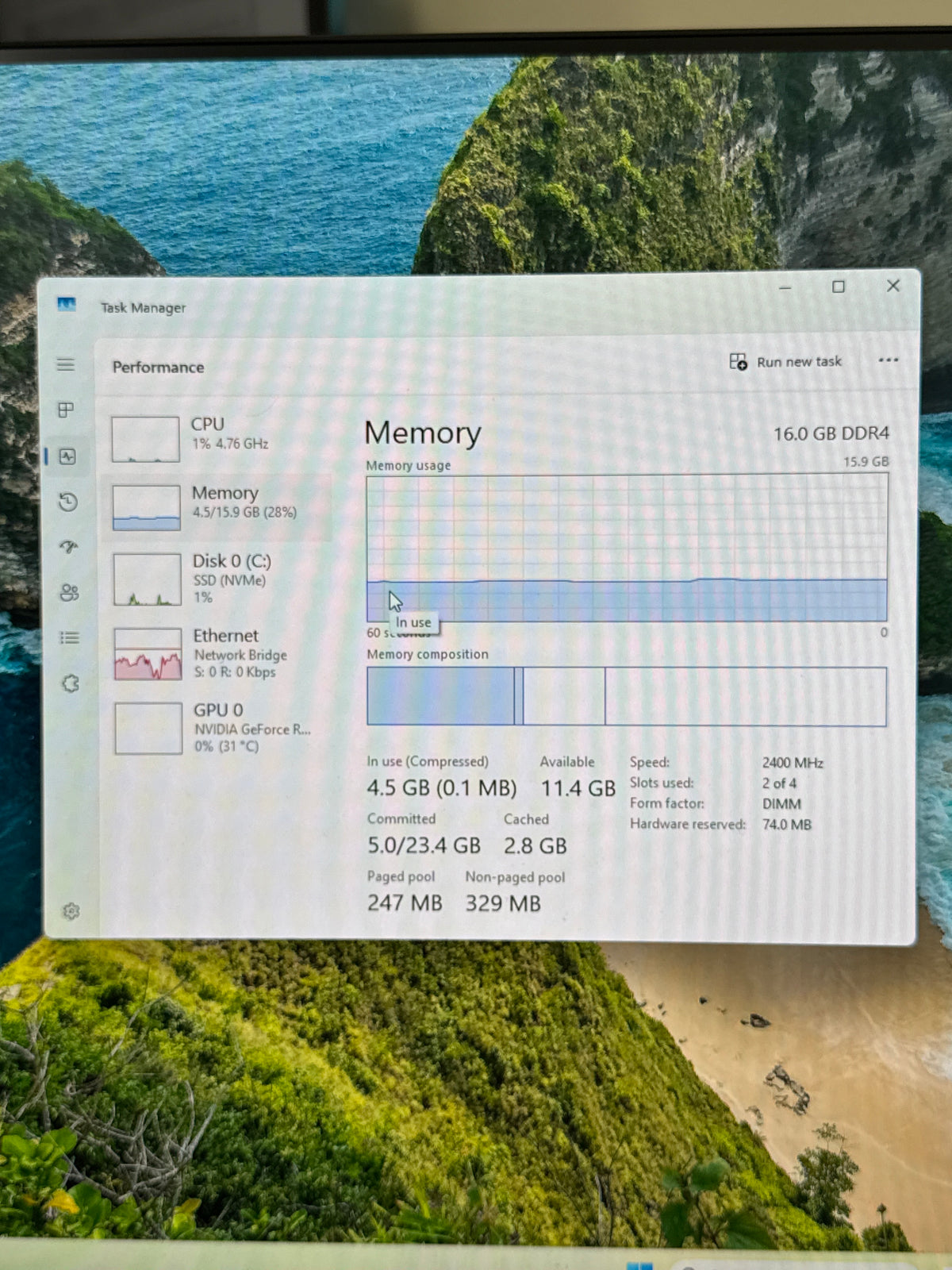Screen dimensions: 952x1270
Task: Click the "Hardware reserved:" label
Action: tap(688, 824)
